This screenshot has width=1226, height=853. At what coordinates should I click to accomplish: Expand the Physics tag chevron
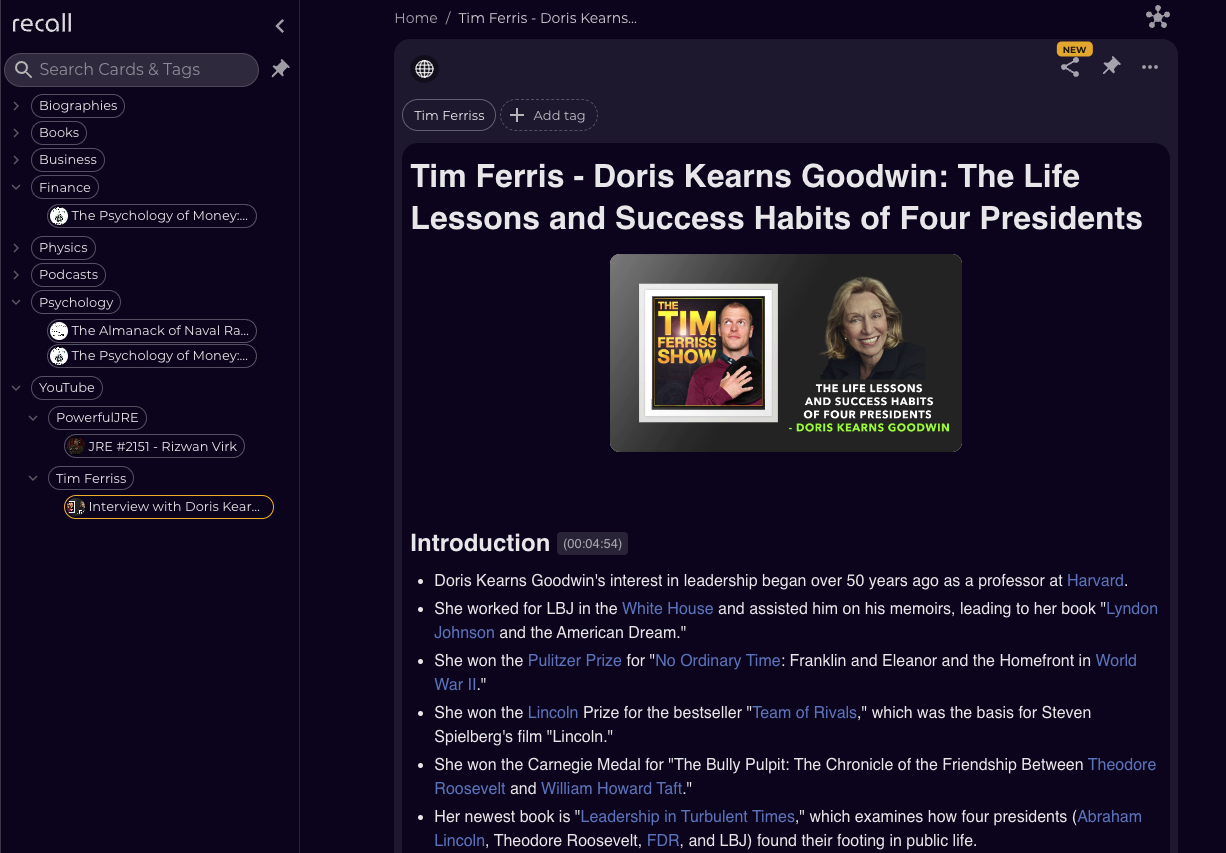tap(16, 247)
